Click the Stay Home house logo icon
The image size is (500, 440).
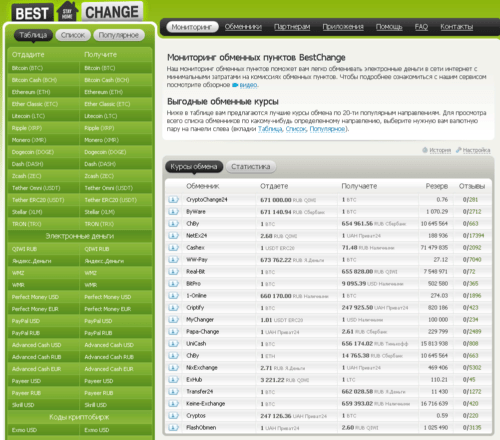point(67,12)
